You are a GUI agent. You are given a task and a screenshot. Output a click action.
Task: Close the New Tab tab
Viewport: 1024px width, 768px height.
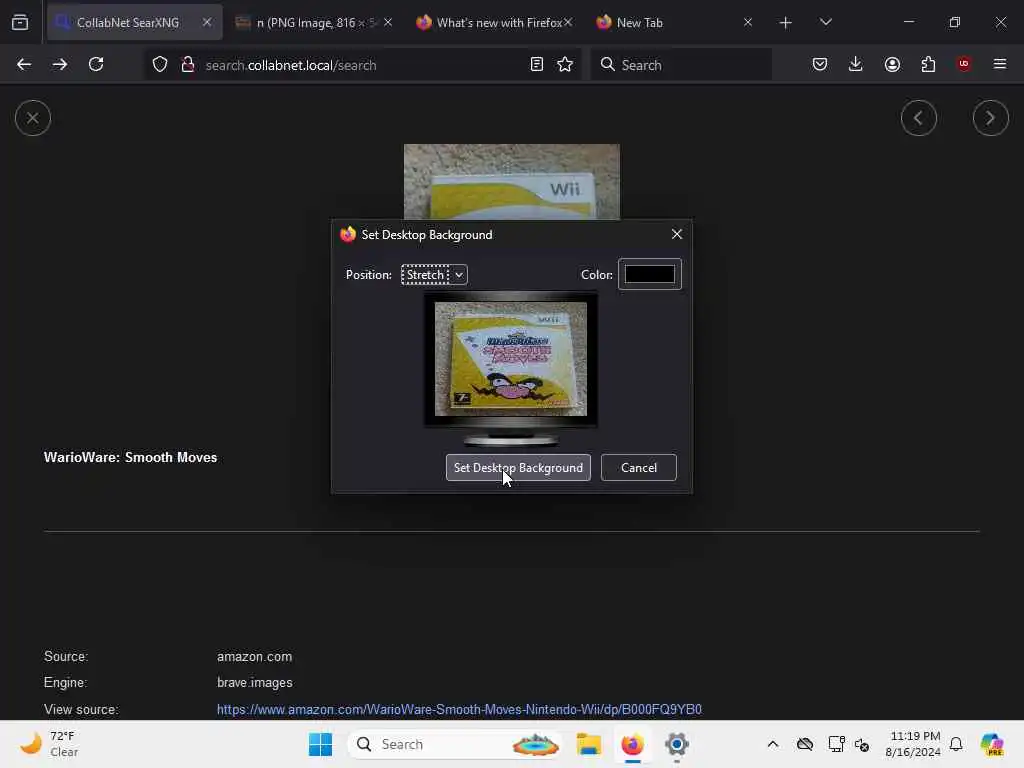coord(748,22)
